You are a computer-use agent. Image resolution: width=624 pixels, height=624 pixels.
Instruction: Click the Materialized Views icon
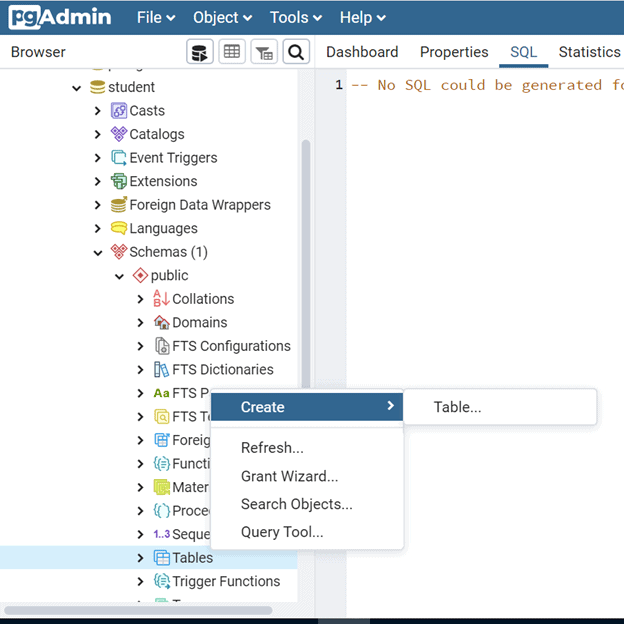[161, 487]
